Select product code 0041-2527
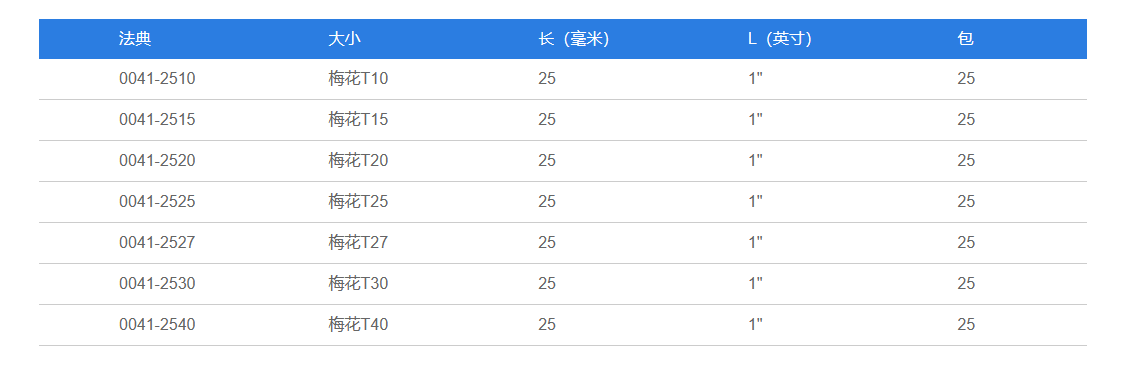 157,242
